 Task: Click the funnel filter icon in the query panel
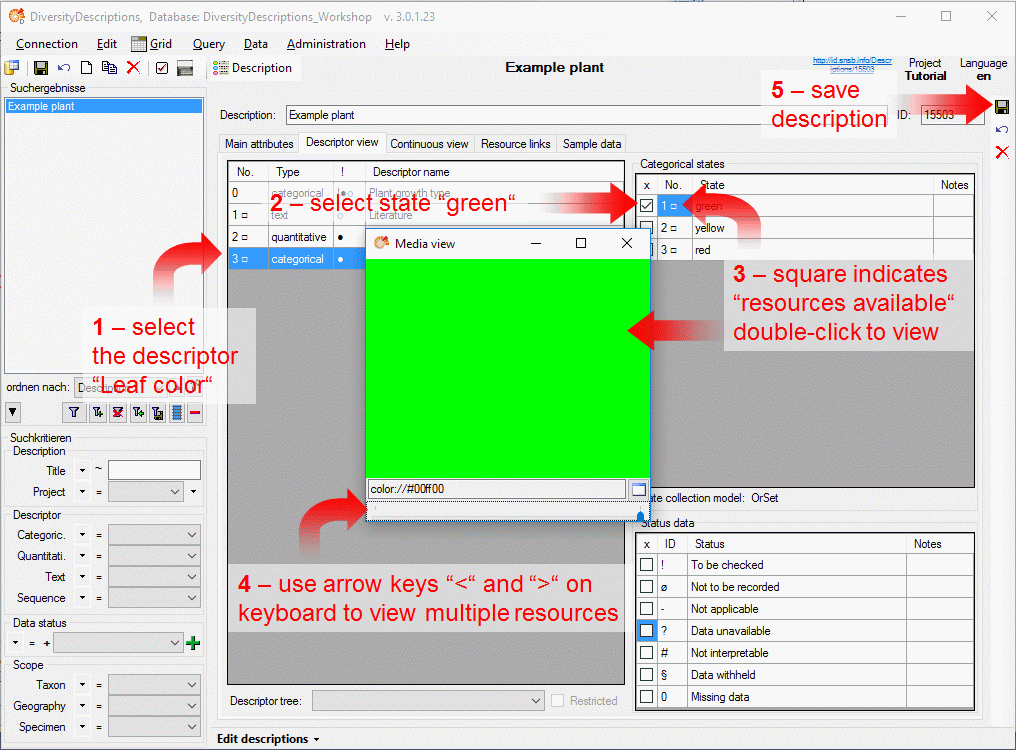click(x=74, y=412)
